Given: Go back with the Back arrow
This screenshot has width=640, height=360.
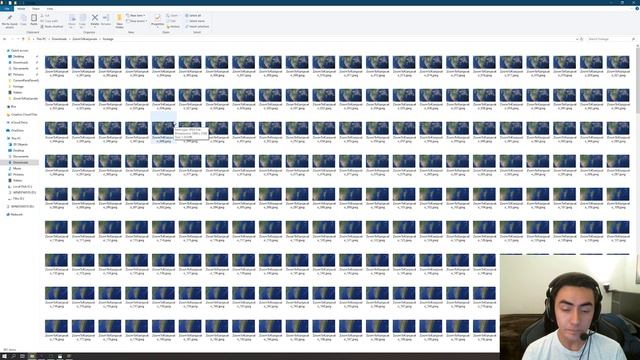Looking at the screenshot, I should coord(5,39).
